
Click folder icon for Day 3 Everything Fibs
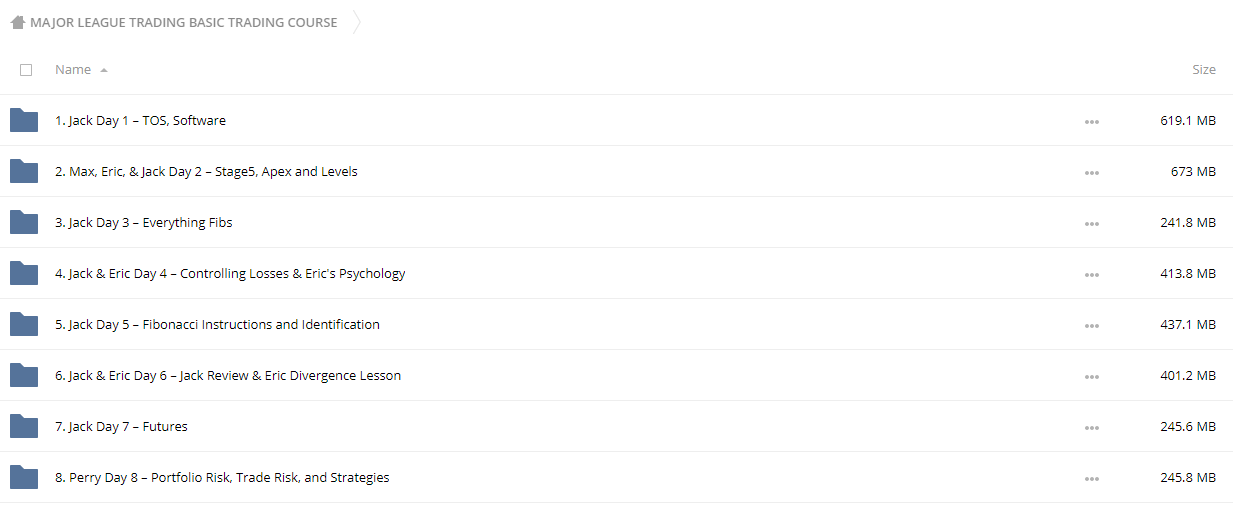[x=24, y=223]
